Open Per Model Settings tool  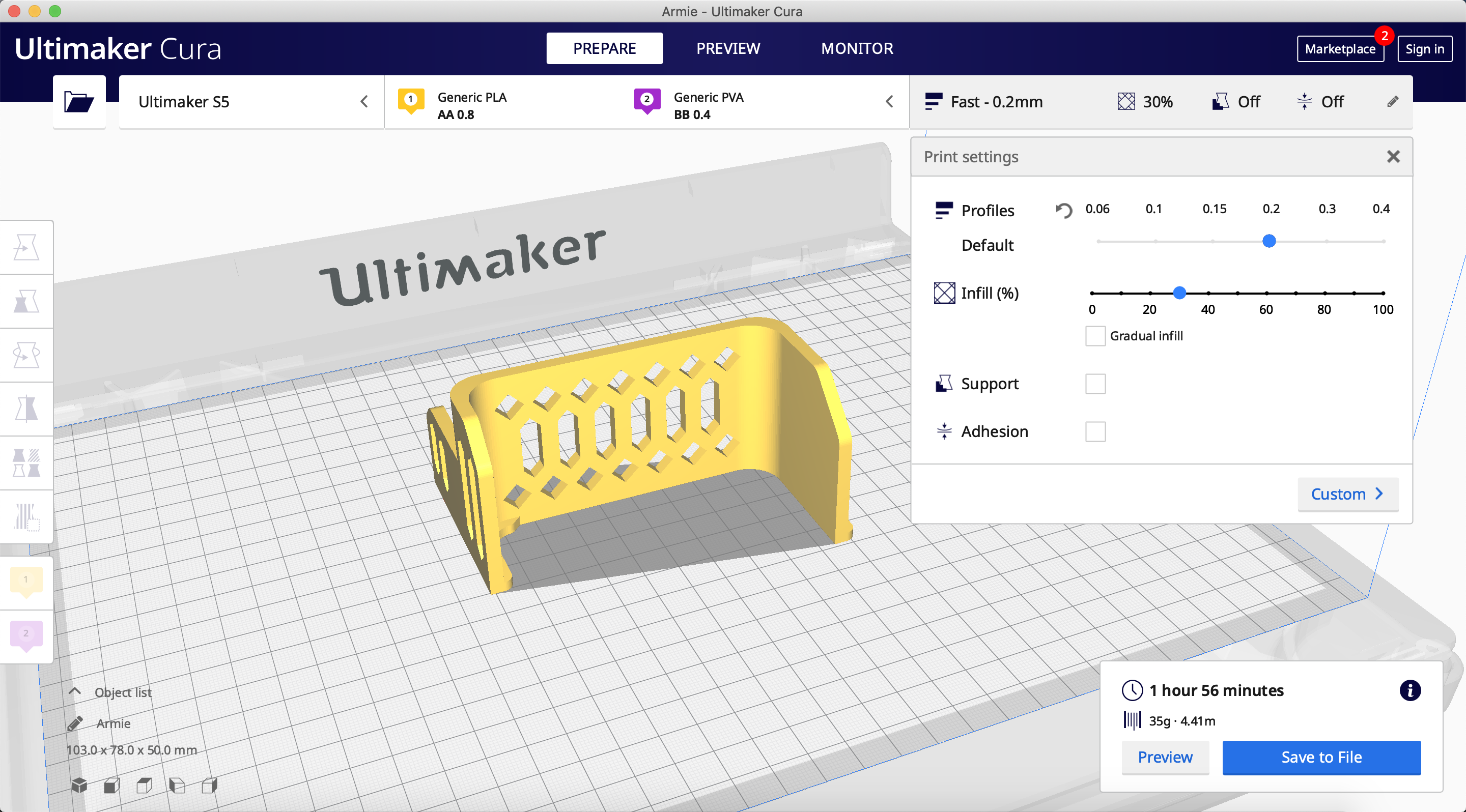pyautogui.click(x=26, y=463)
